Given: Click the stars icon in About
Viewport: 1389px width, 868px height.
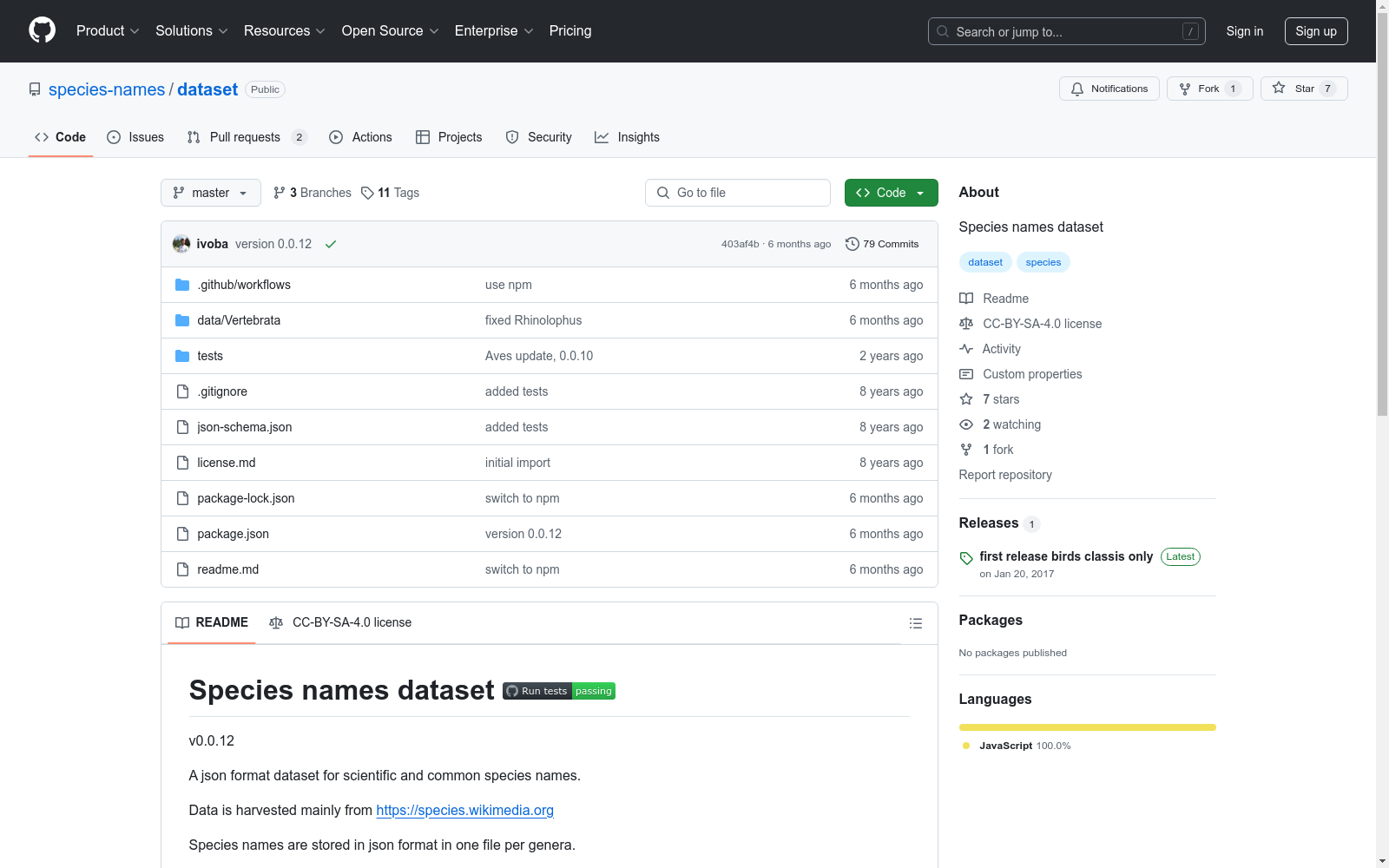Looking at the screenshot, I should click(966, 399).
